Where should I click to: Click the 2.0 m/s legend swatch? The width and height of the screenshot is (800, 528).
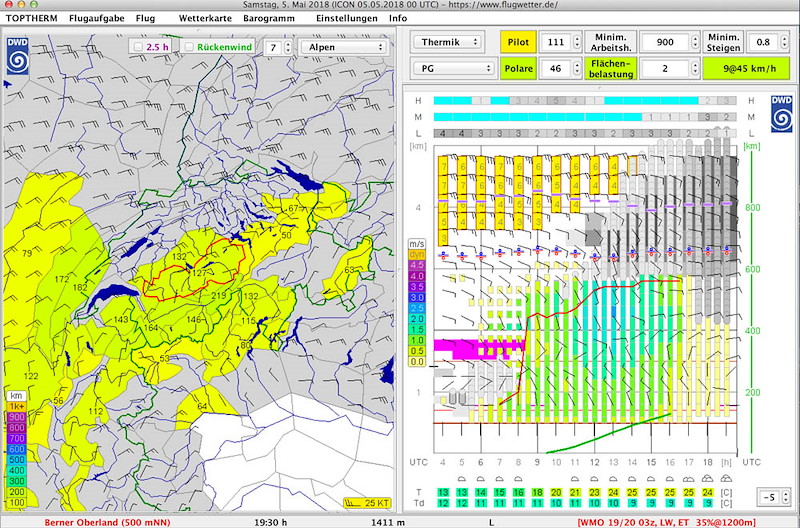coord(417,319)
